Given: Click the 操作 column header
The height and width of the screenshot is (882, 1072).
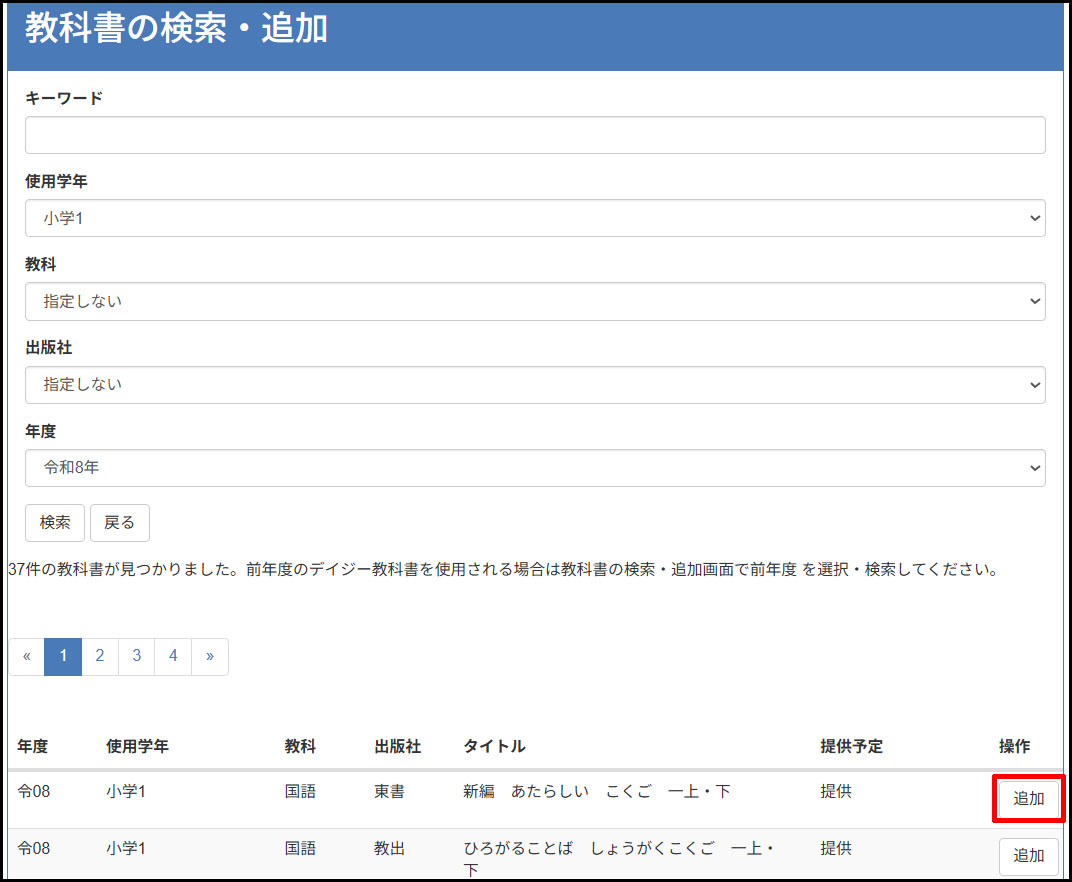Looking at the screenshot, I should (x=1019, y=746).
